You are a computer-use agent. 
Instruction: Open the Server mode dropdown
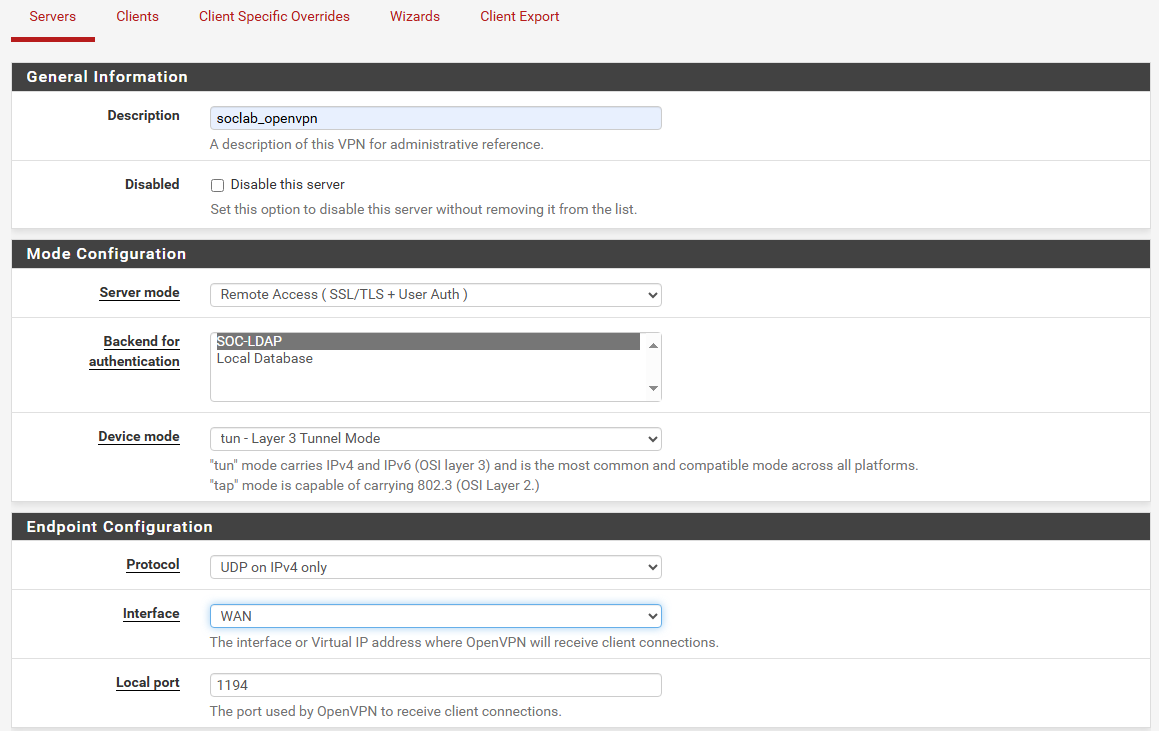coord(435,295)
